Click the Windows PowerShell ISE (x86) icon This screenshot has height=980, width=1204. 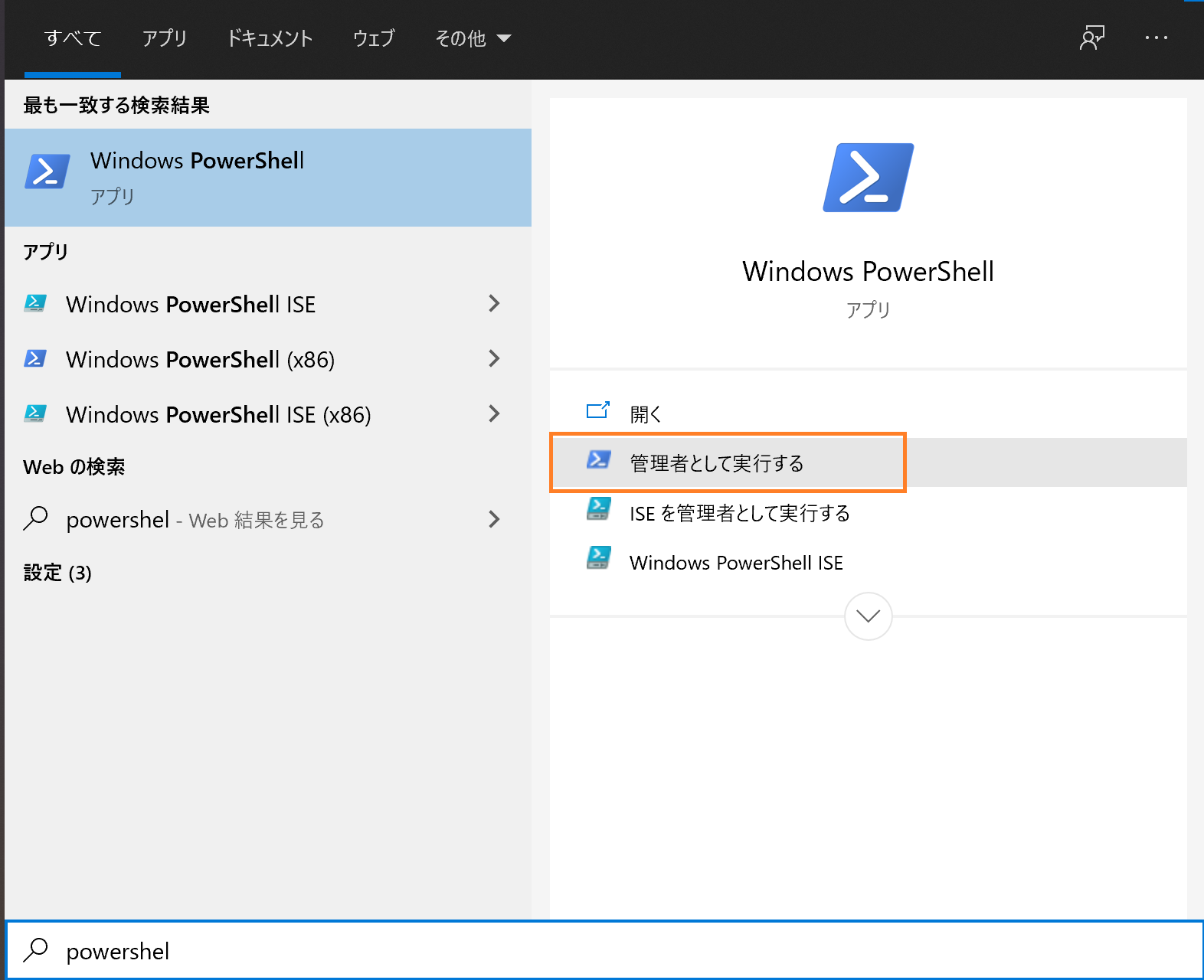pyautogui.click(x=35, y=414)
